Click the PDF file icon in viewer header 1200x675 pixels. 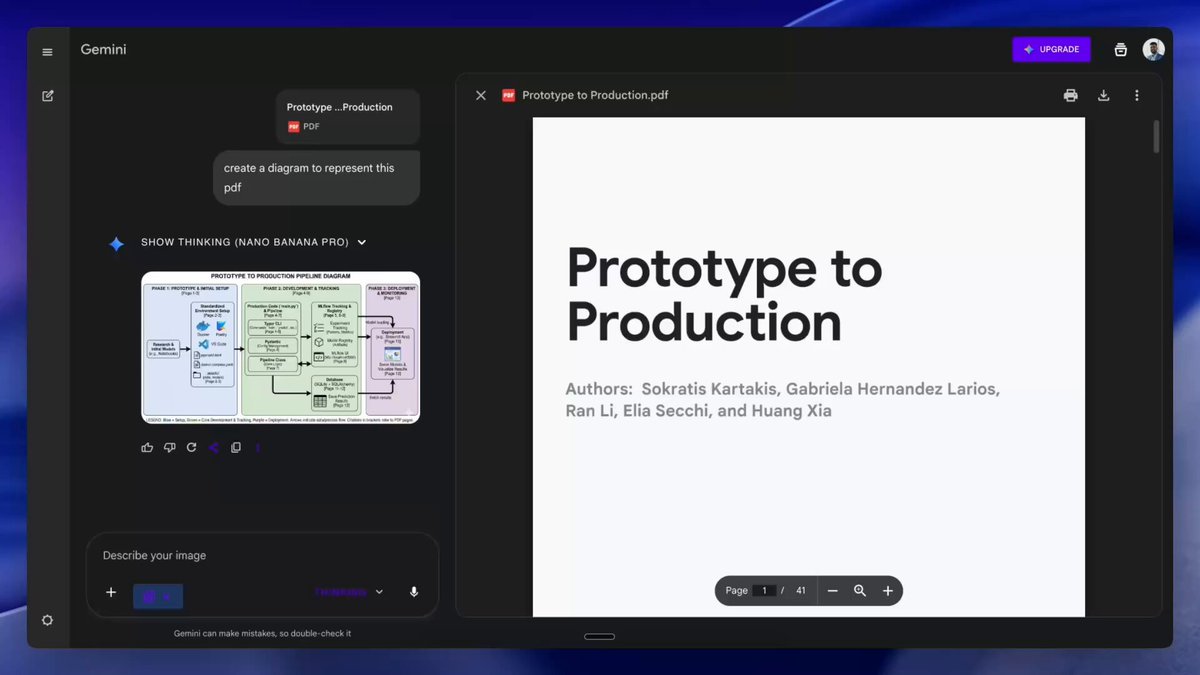pos(508,95)
